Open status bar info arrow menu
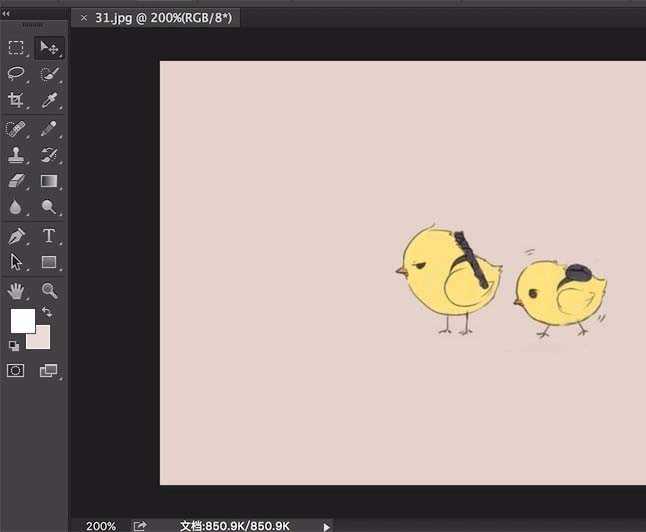Image resolution: width=646 pixels, height=532 pixels. (326, 525)
